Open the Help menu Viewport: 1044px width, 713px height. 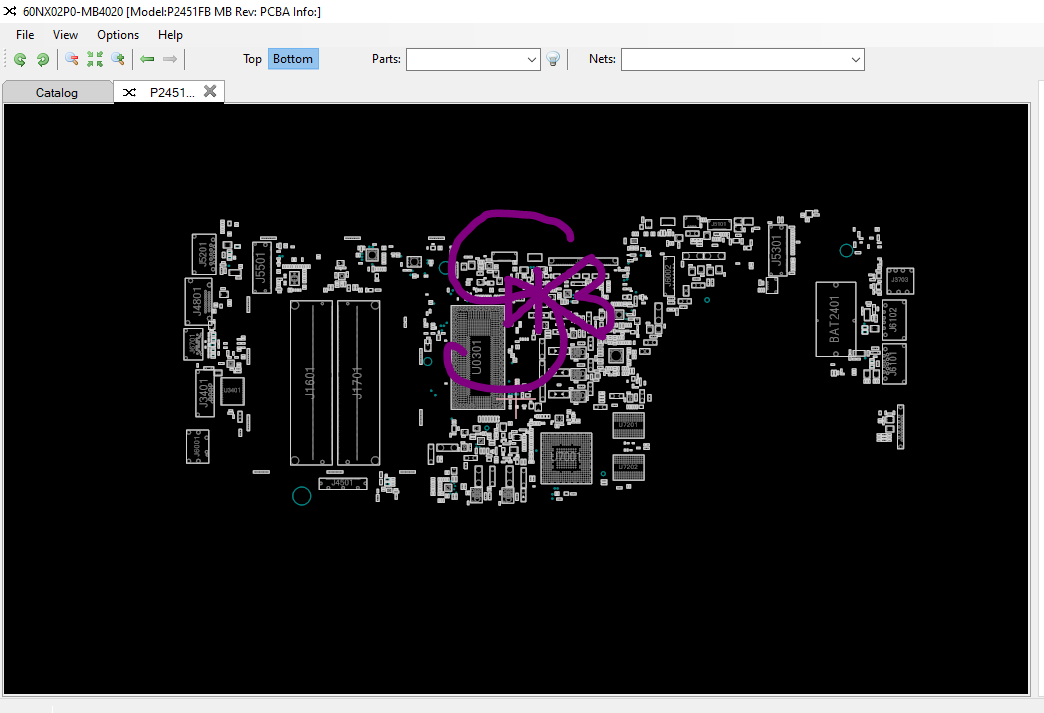pyautogui.click(x=170, y=35)
